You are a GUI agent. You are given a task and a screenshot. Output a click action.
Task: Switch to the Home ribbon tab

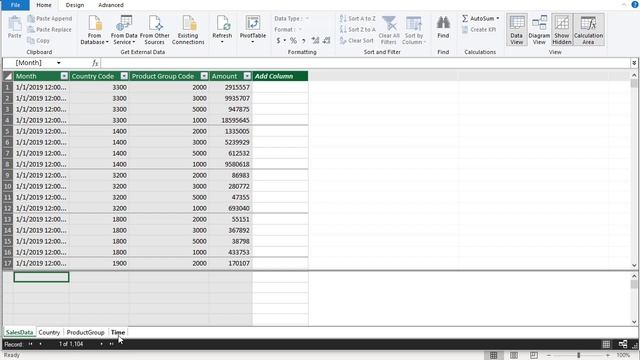pyautogui.click(x=44, y=5)
